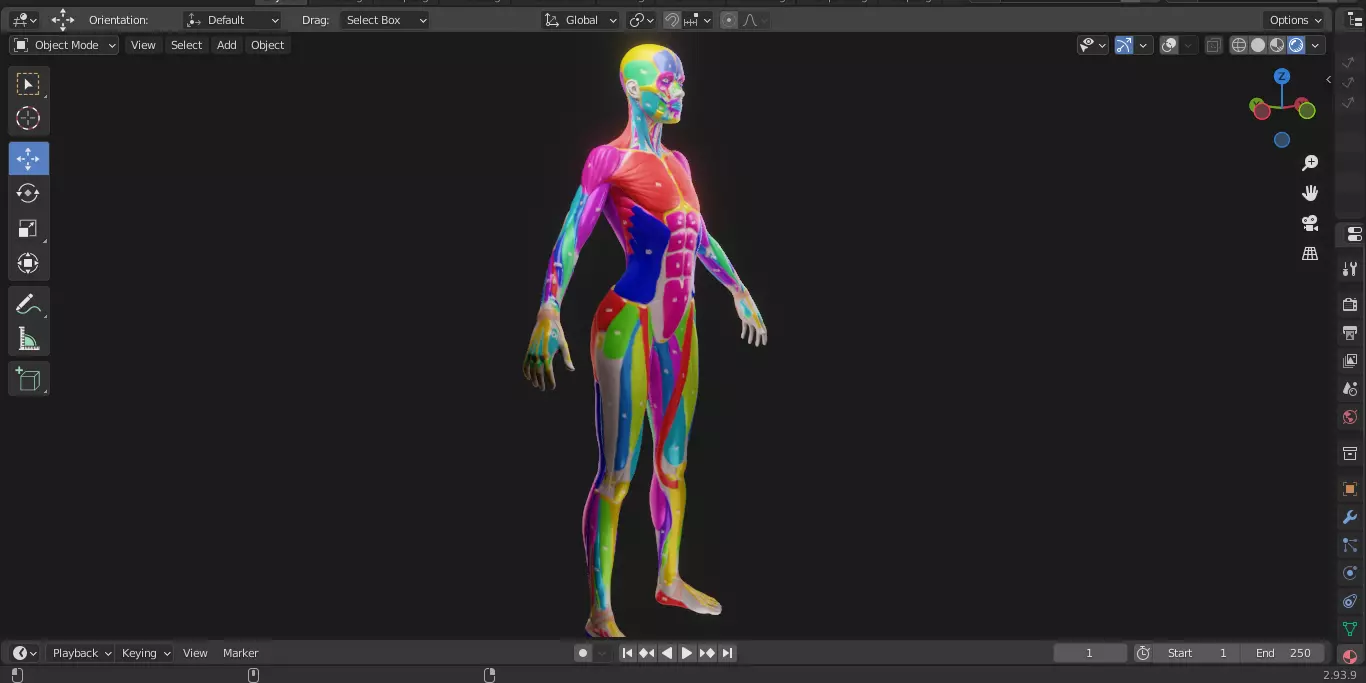Open the Active Tool properties tab
1366x683 pixels.
pyautogui.click(x=1350, y=269)
